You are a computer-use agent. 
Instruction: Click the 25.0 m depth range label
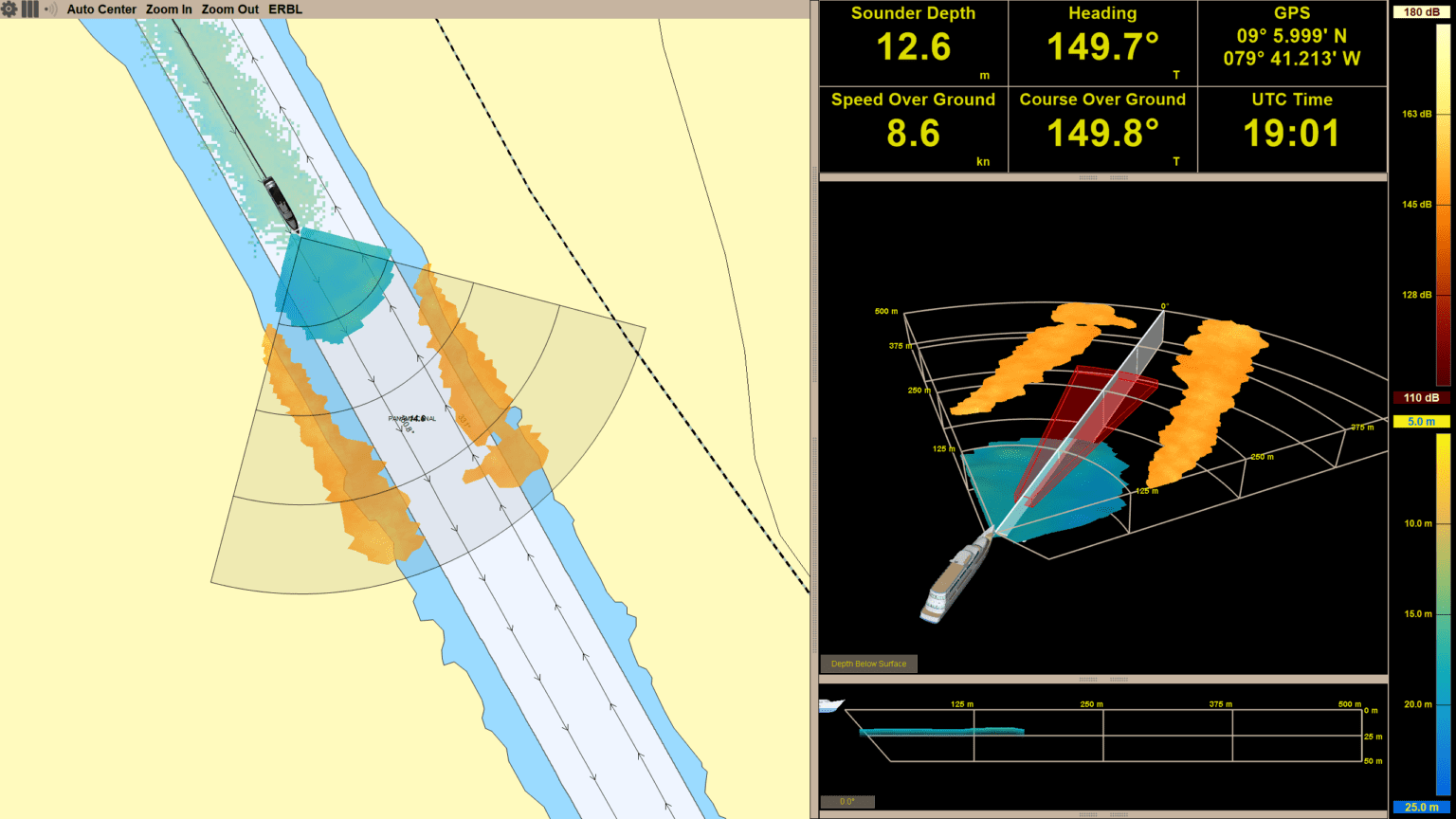click(1421, 807)
